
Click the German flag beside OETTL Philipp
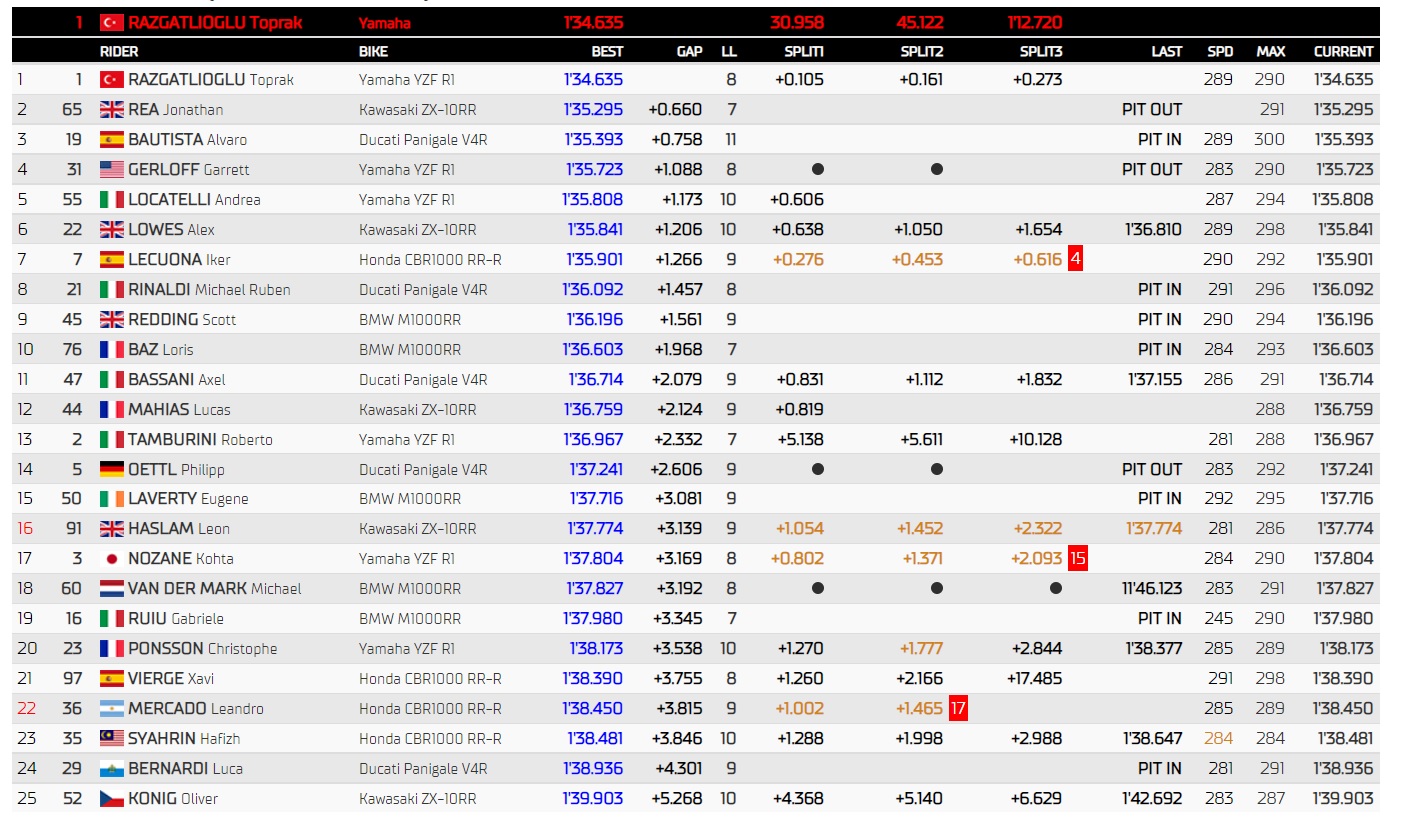tap(111, 469)
